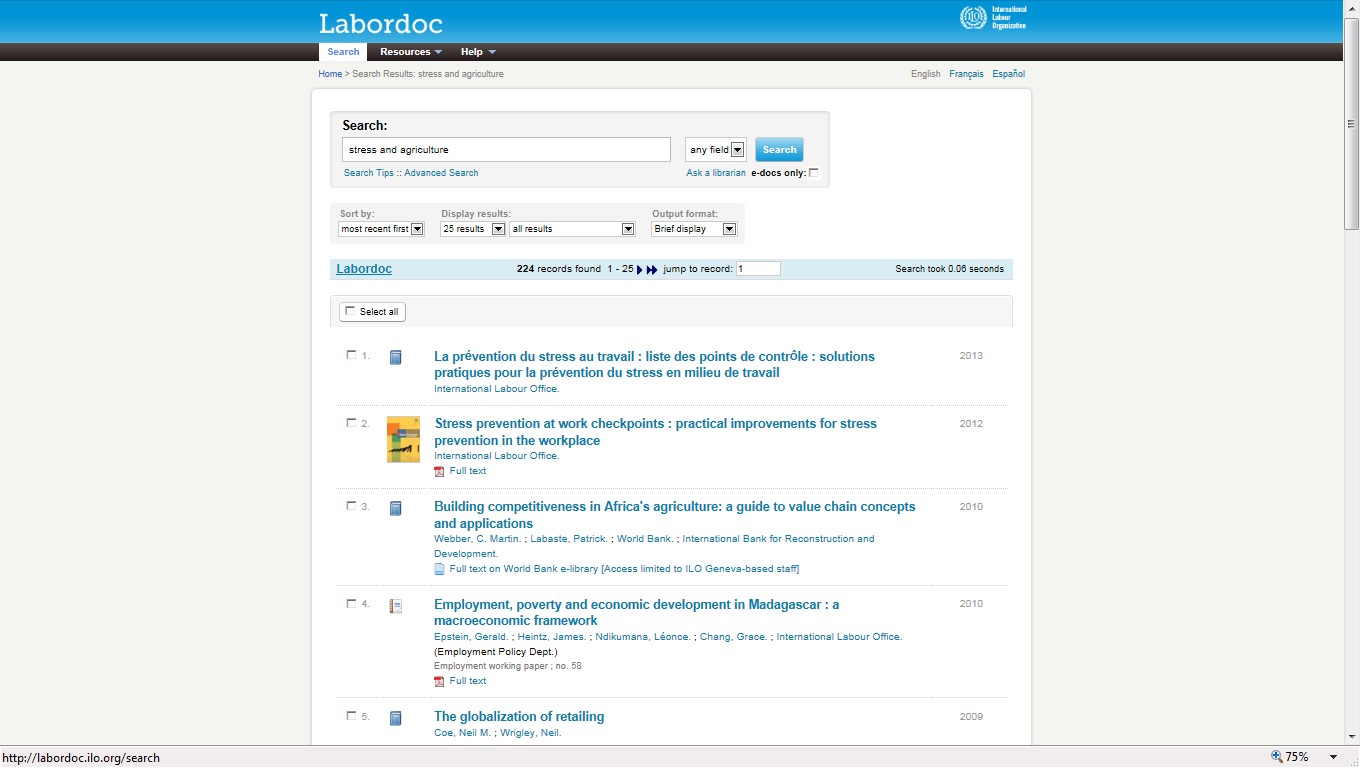Click book icon for globalization of retailing
Image resolution: width=1360 pixels, height=768 pixels.
395,718
